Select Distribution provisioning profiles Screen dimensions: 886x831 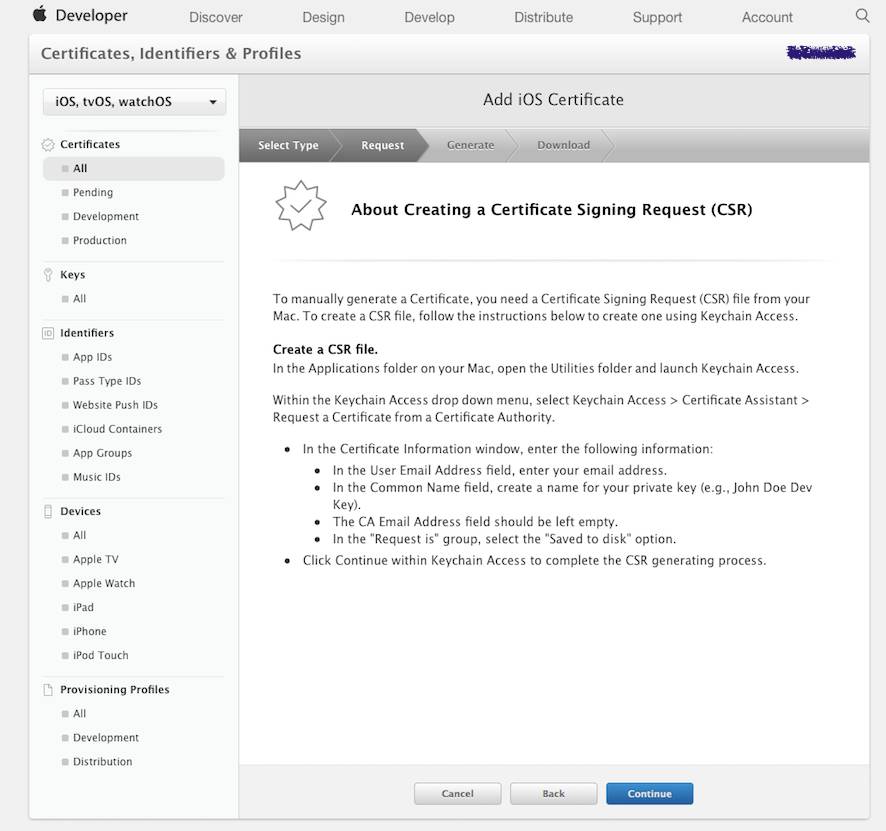[102, 762]
